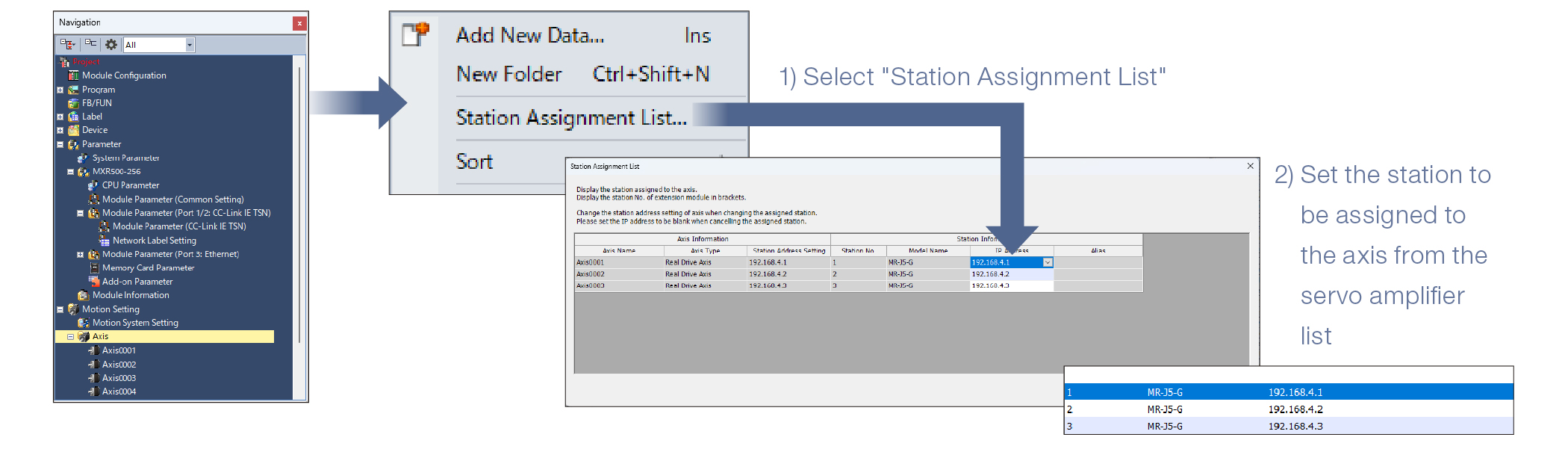Collapse the Parameter tree node

(x=60, y=144)
